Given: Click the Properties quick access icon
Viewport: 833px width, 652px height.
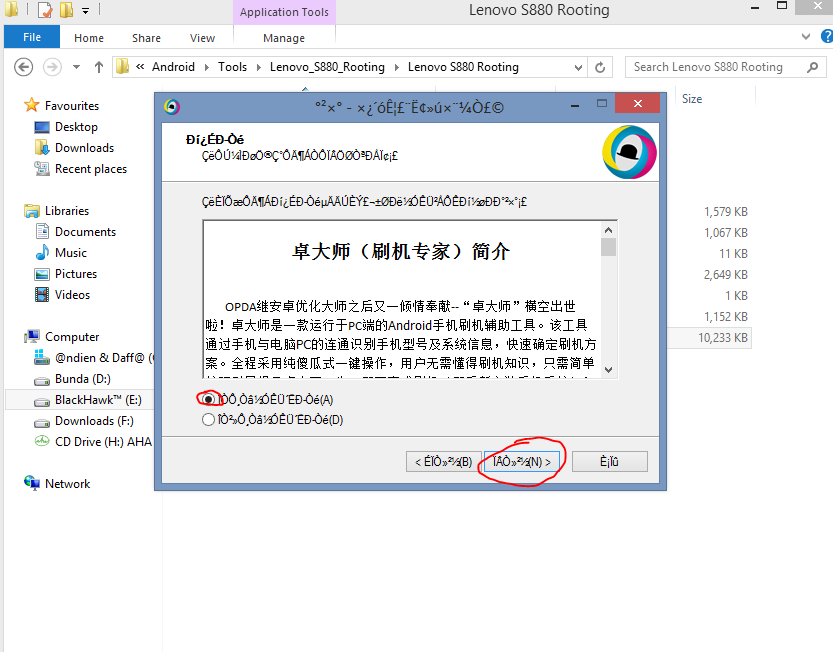Looking at the screenshot, I should 46,10.
